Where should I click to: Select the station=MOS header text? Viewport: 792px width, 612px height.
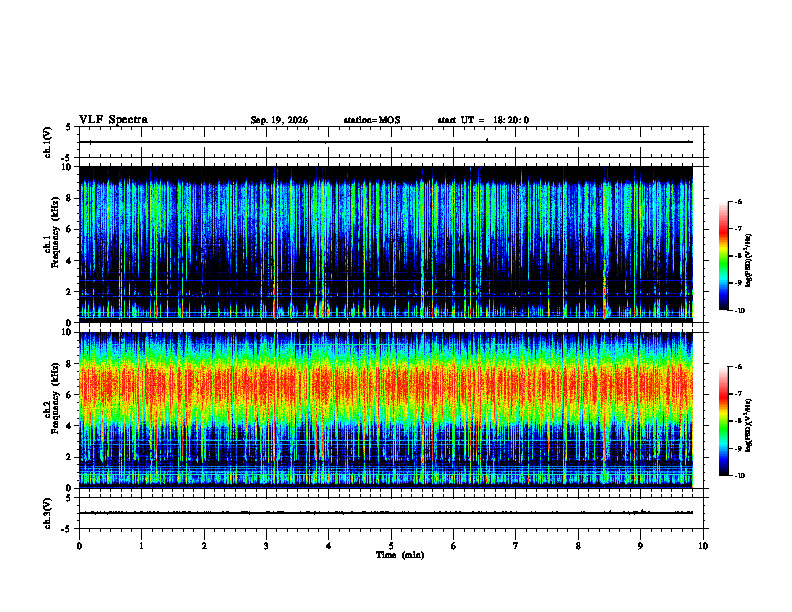[372, 120]
